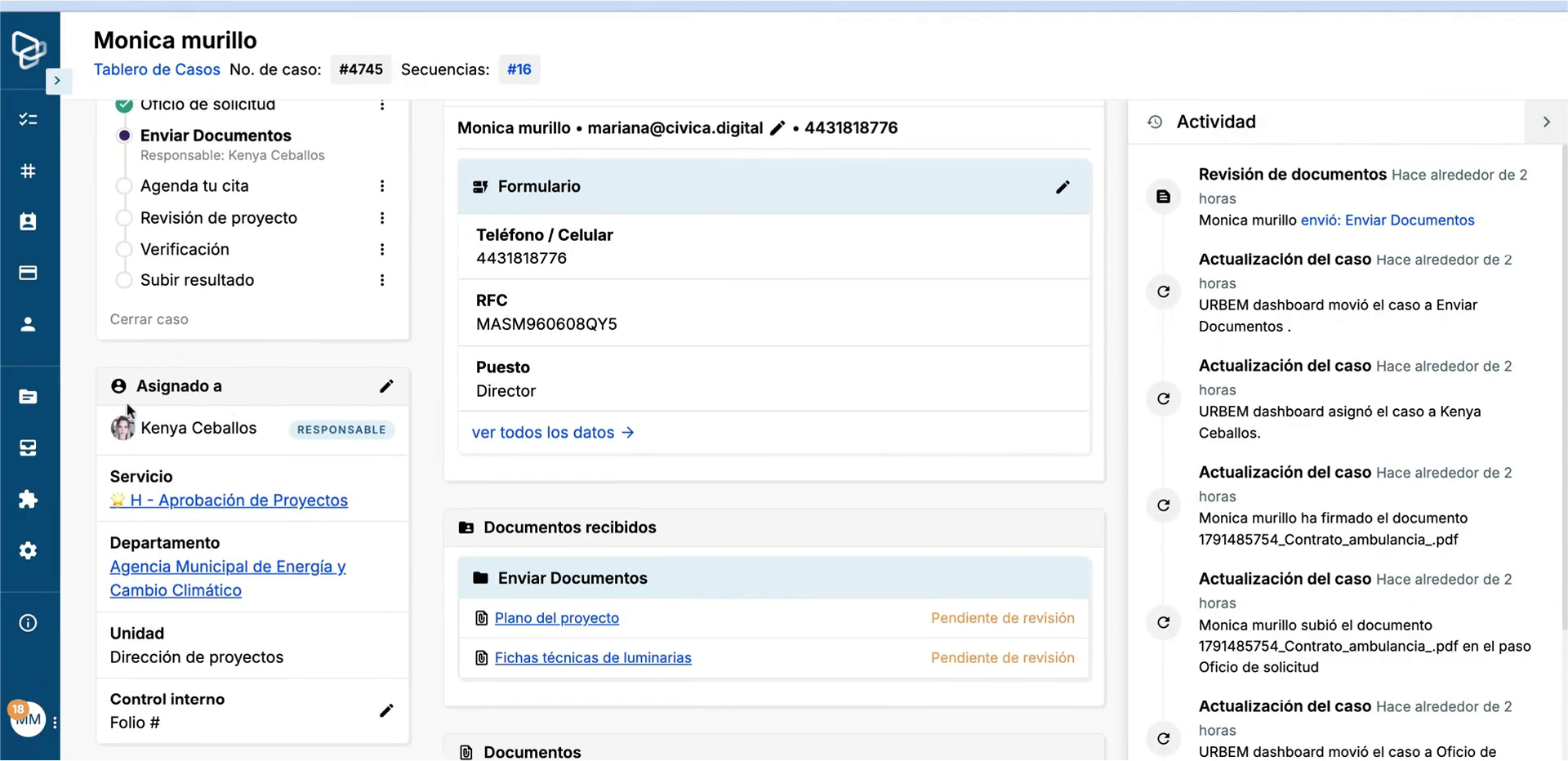Click the MM user avatar
The width and height of the screenshot is (1568, 761).
pos(28,719)
